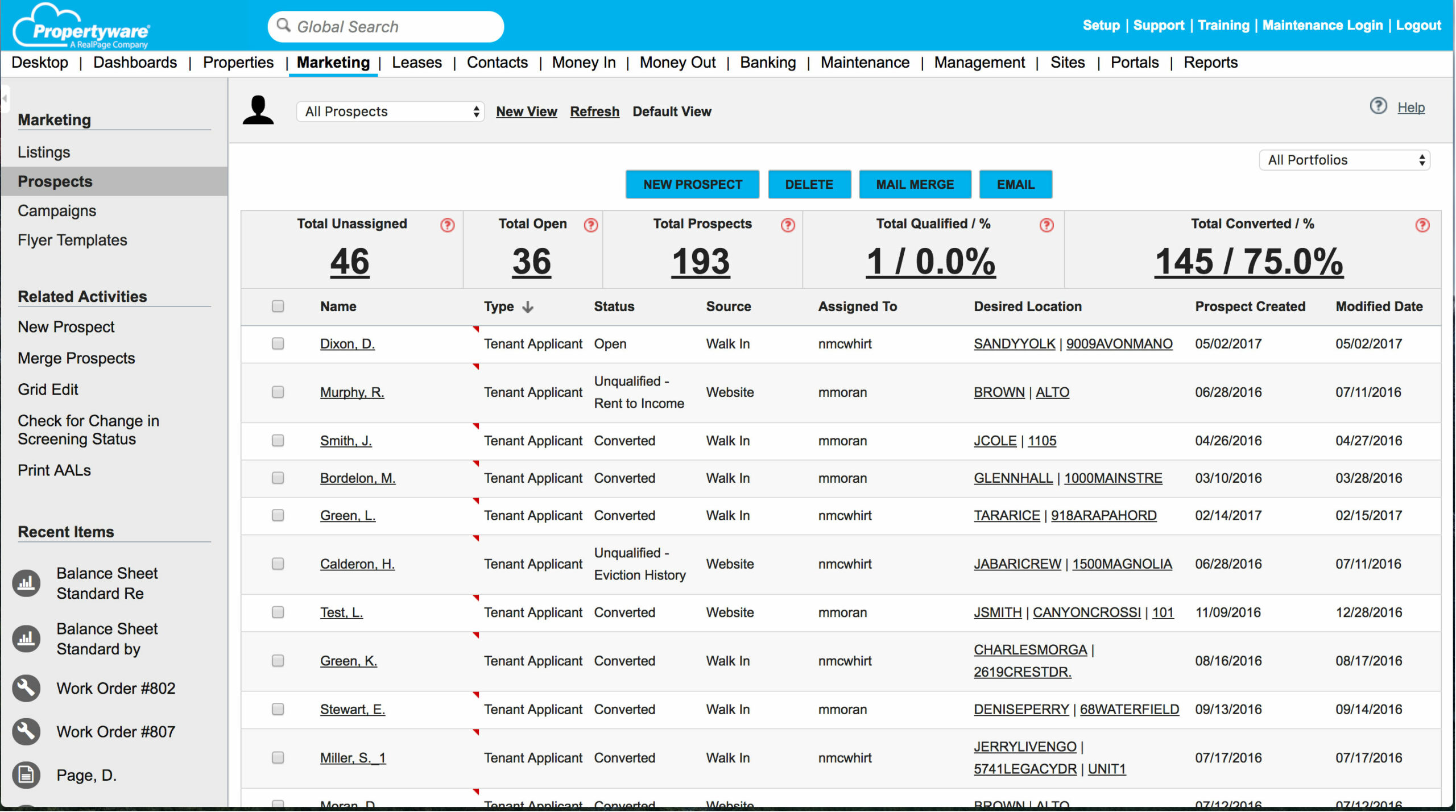The height and width of the screenshot is (812, 1456).
Task: Select the Properties tab
Action: [x=238, y=63]
